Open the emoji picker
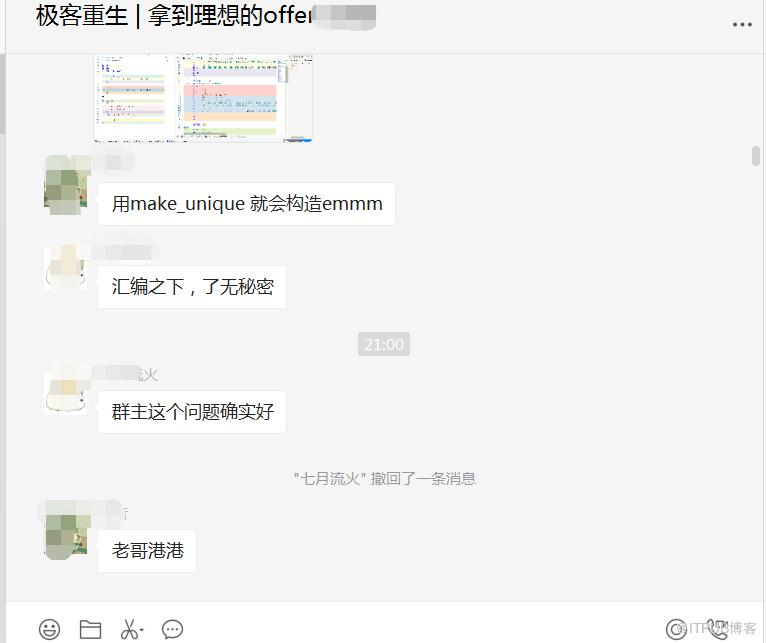Screen dimensions: 766x643 [x=49, y=629]
